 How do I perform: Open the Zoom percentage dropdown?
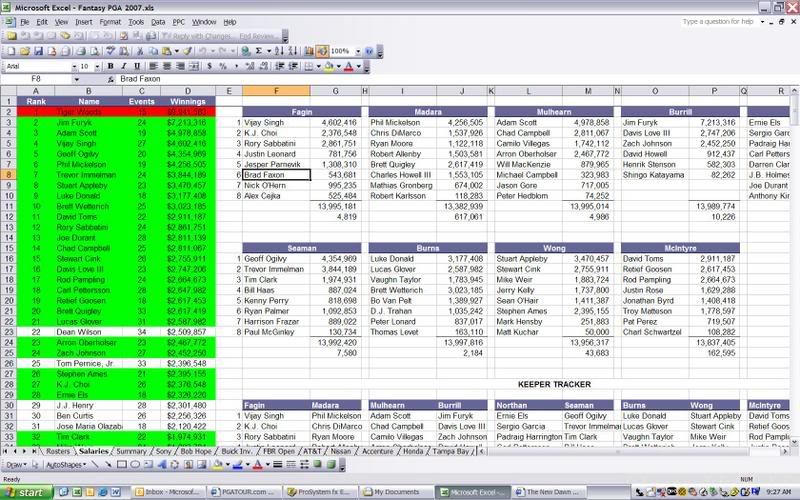pos(358,51)
